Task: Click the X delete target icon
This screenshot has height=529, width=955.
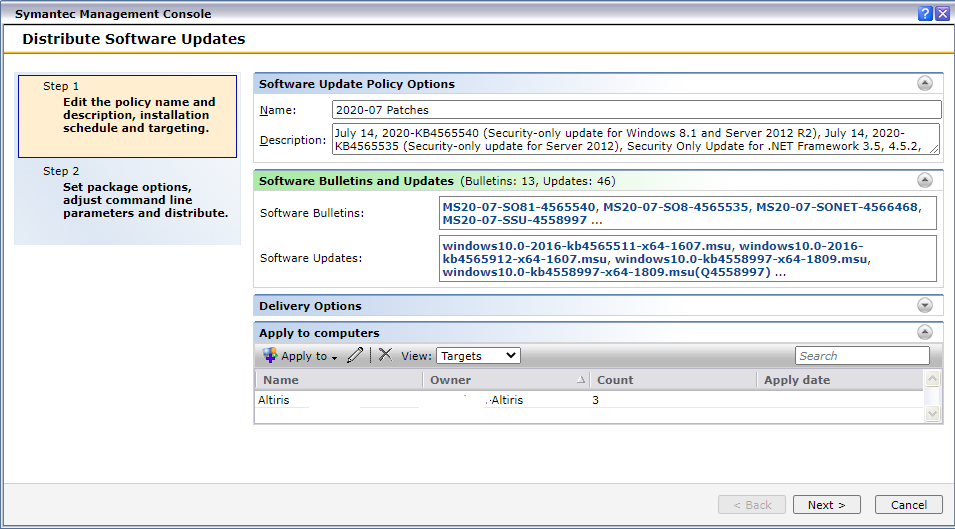Action: [x=385, y=355]
